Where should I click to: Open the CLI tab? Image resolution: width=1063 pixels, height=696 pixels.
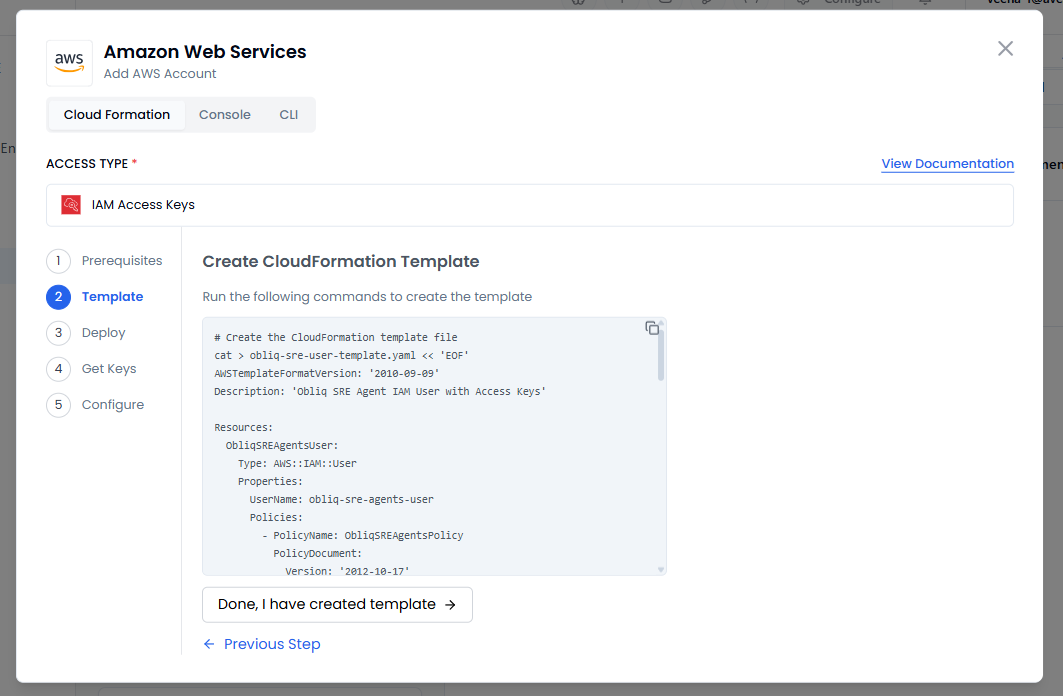pos(289,115)
